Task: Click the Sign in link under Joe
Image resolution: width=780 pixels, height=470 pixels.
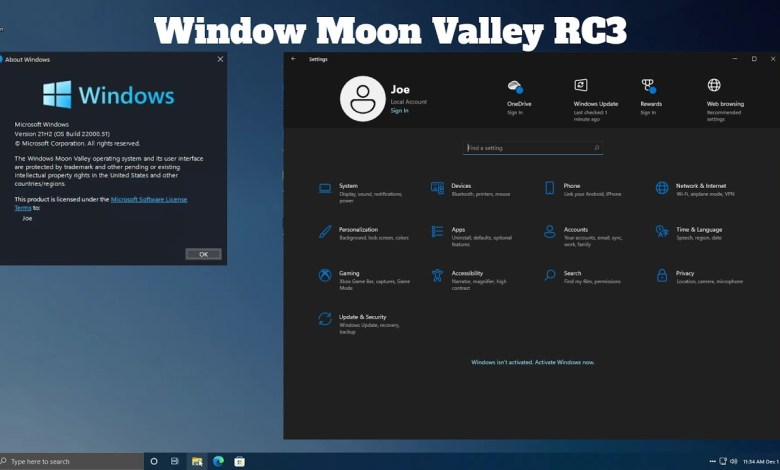Action: 399,110
